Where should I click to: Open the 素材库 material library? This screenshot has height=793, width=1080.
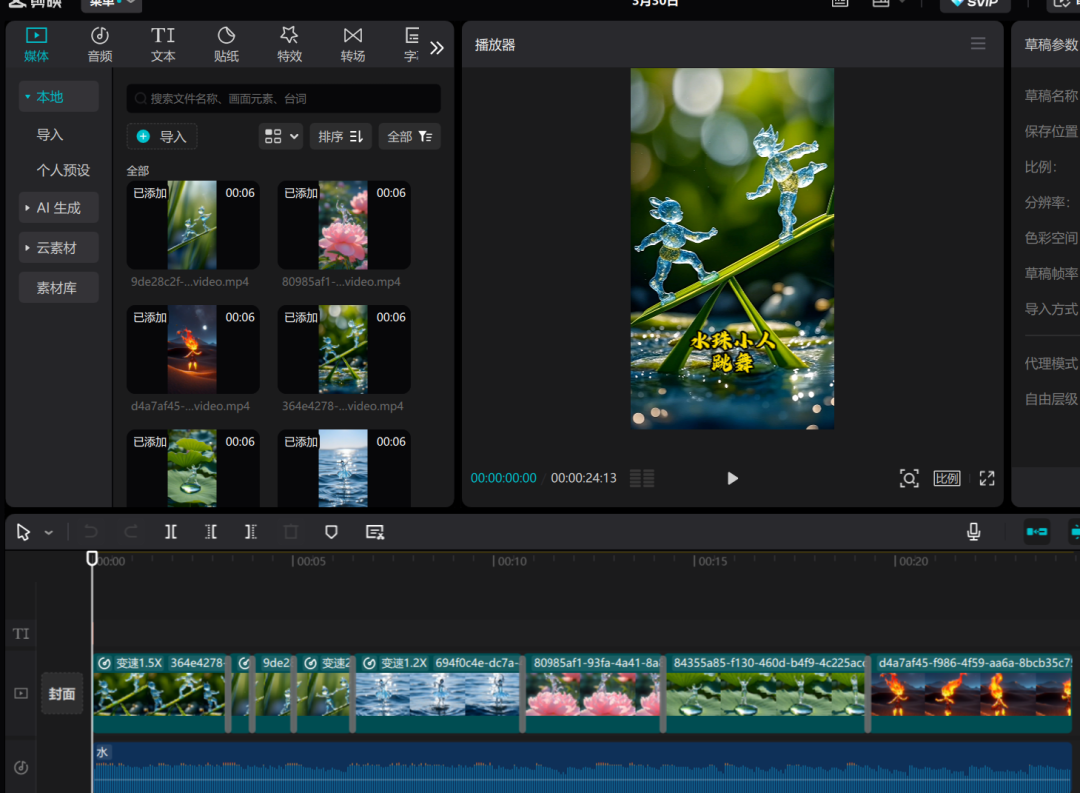[x=59, y=287]
